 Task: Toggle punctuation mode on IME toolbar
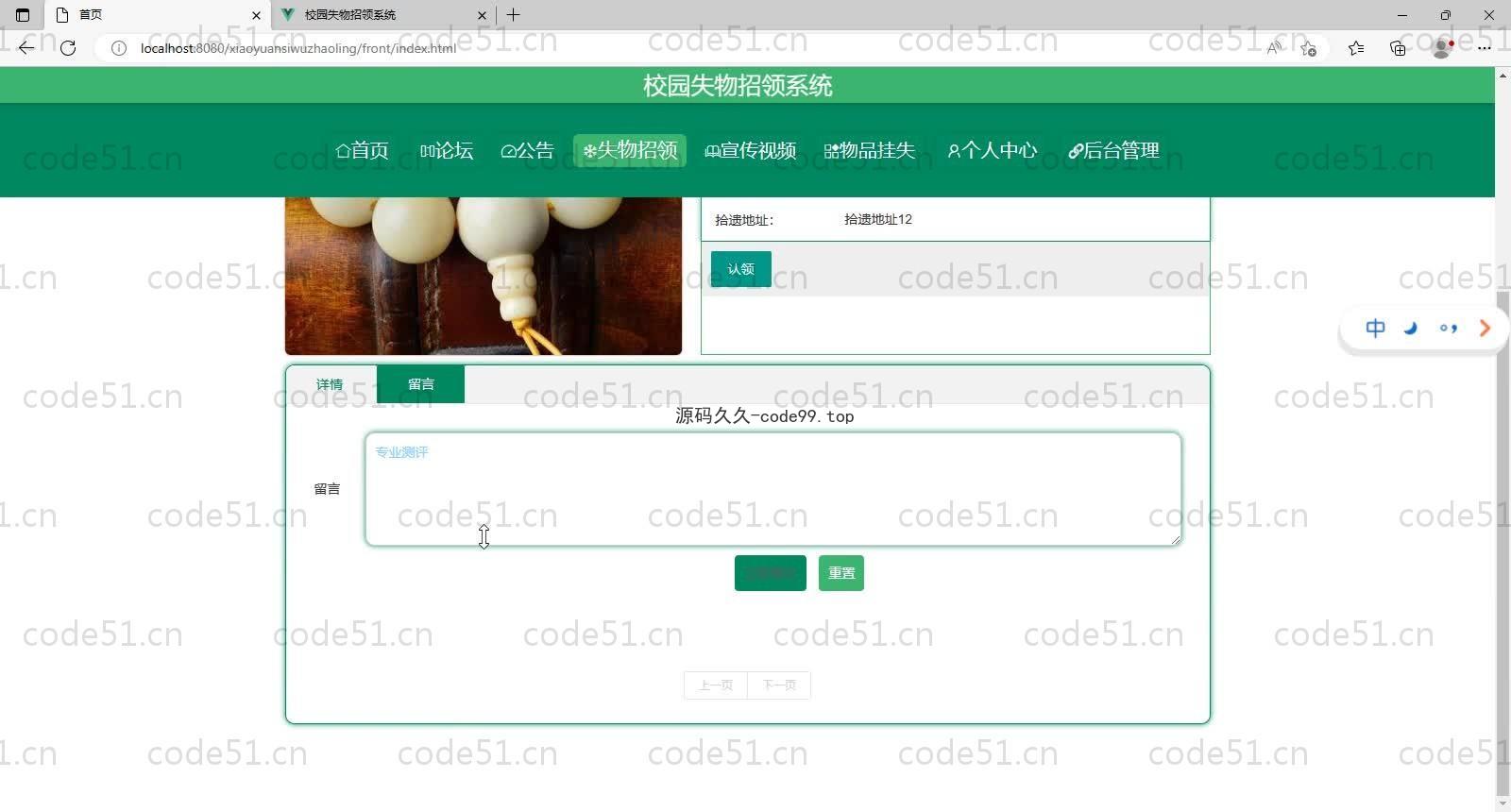pyautogui.click(x=1448, y=329)
